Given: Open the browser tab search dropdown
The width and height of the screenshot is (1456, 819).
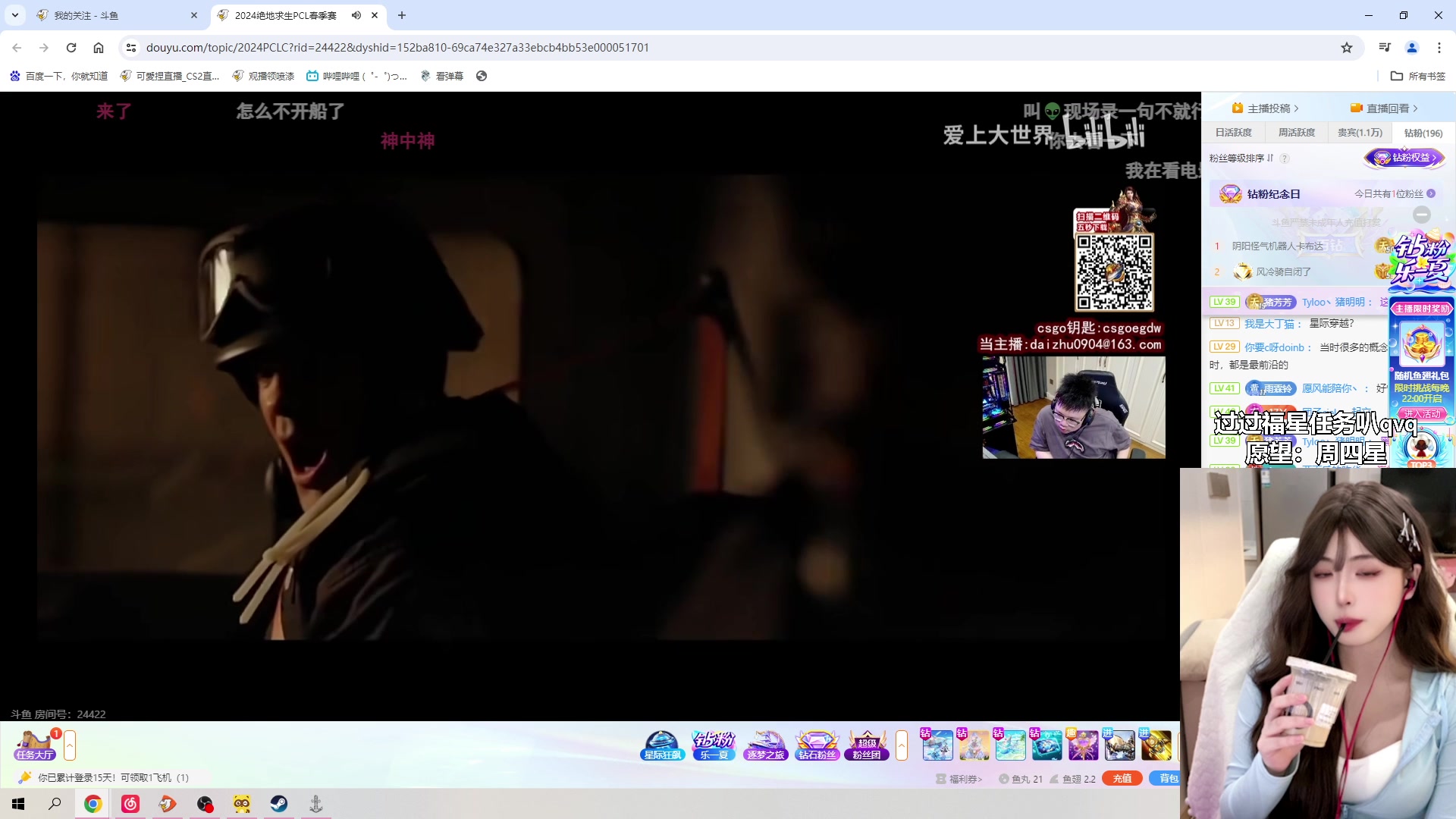Looking at the screenshot, I should [x=14, y=15].
